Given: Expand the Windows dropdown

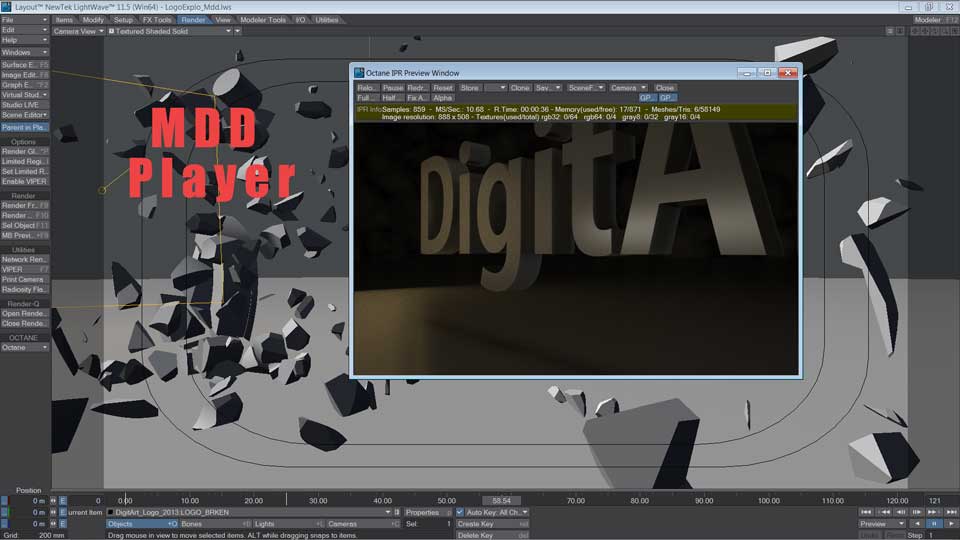Looking at the screenshot, I should click(x=24, y=53).
